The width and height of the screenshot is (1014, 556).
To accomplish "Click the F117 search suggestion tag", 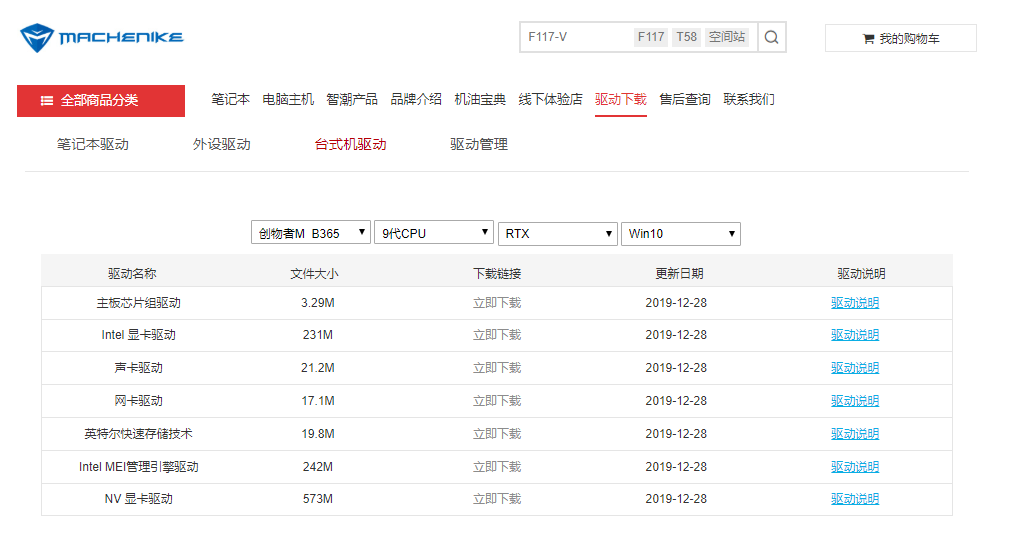I will point(651,37).
